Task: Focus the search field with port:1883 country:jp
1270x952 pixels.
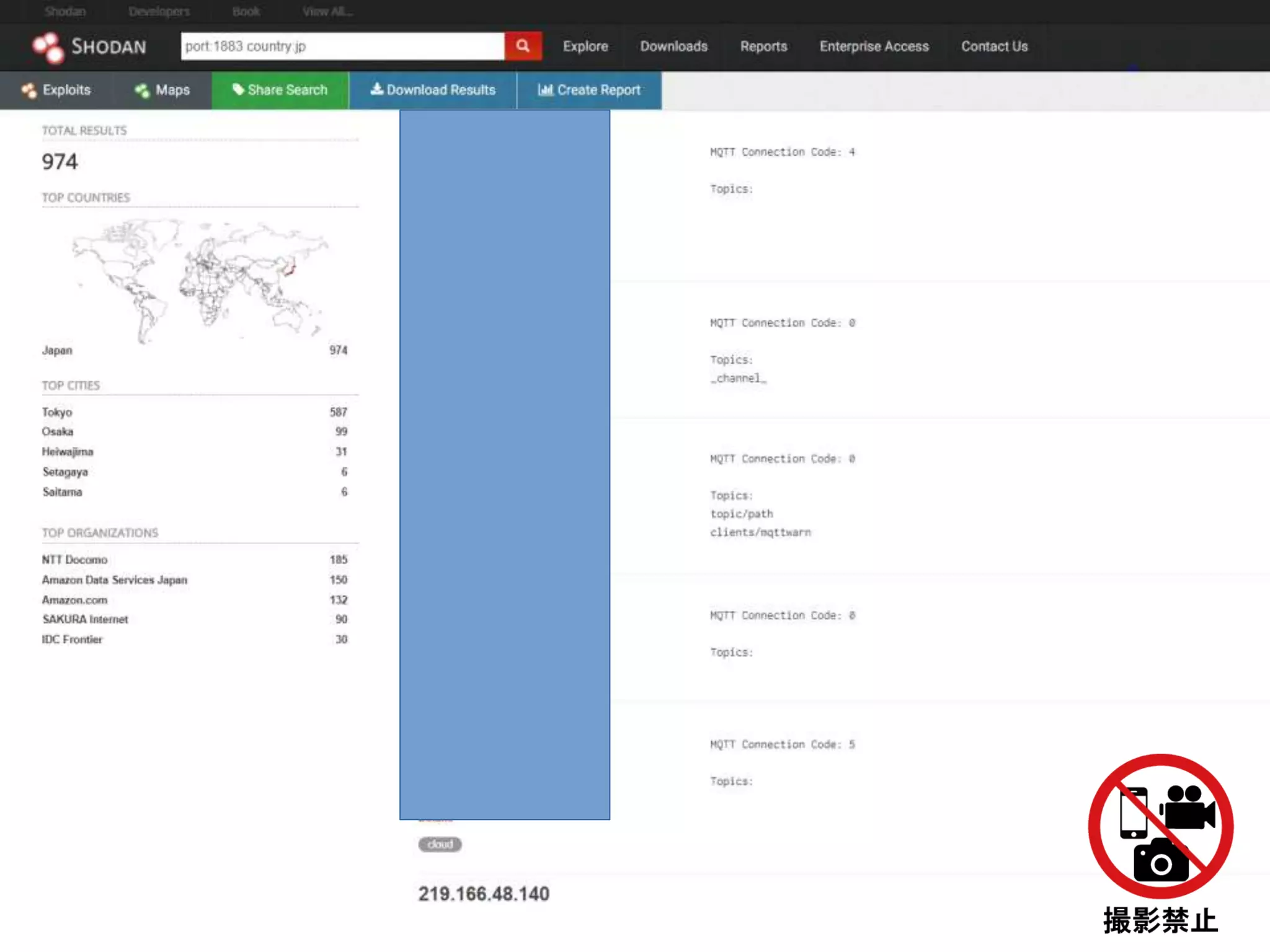Action: [342, 46]
